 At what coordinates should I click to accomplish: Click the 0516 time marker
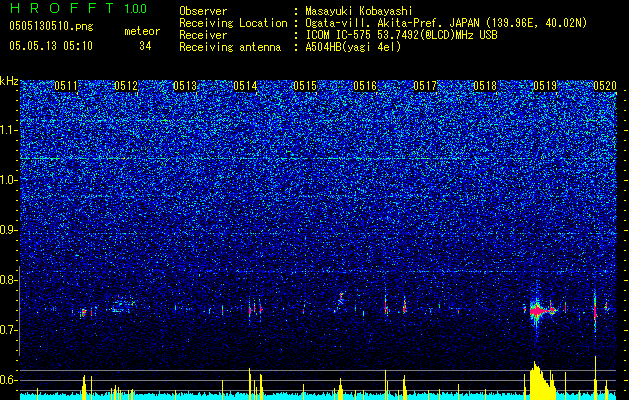[365, 86]
